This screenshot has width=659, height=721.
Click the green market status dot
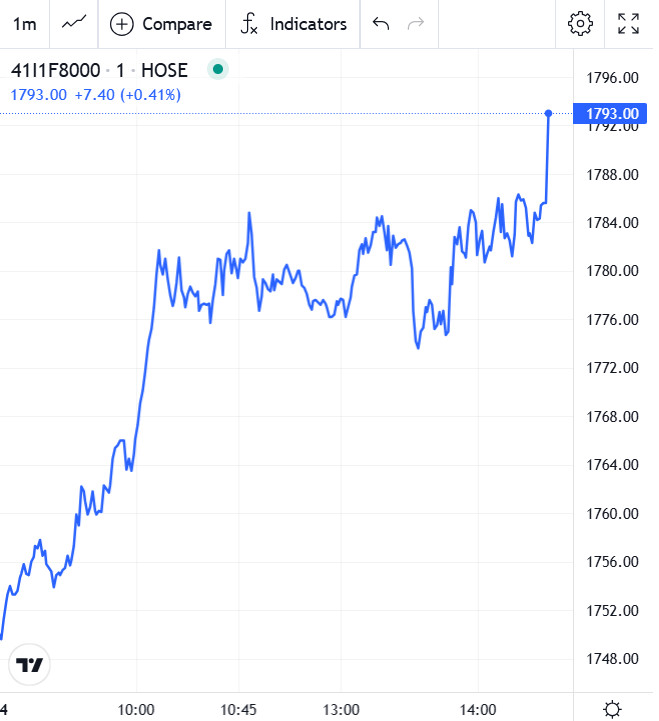(x=217, y=70)
